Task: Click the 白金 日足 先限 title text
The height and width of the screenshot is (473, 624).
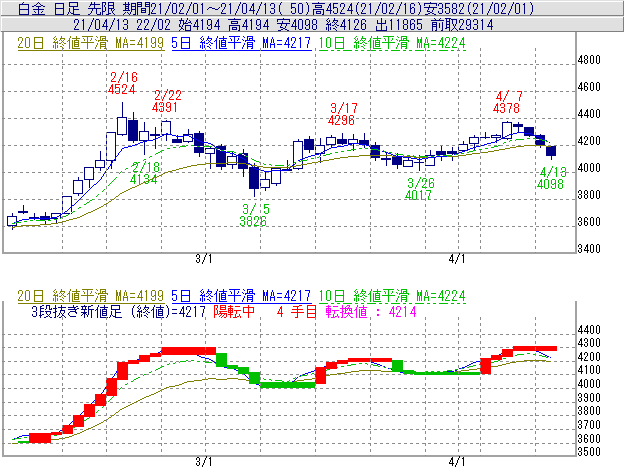Action: point(67,8)
